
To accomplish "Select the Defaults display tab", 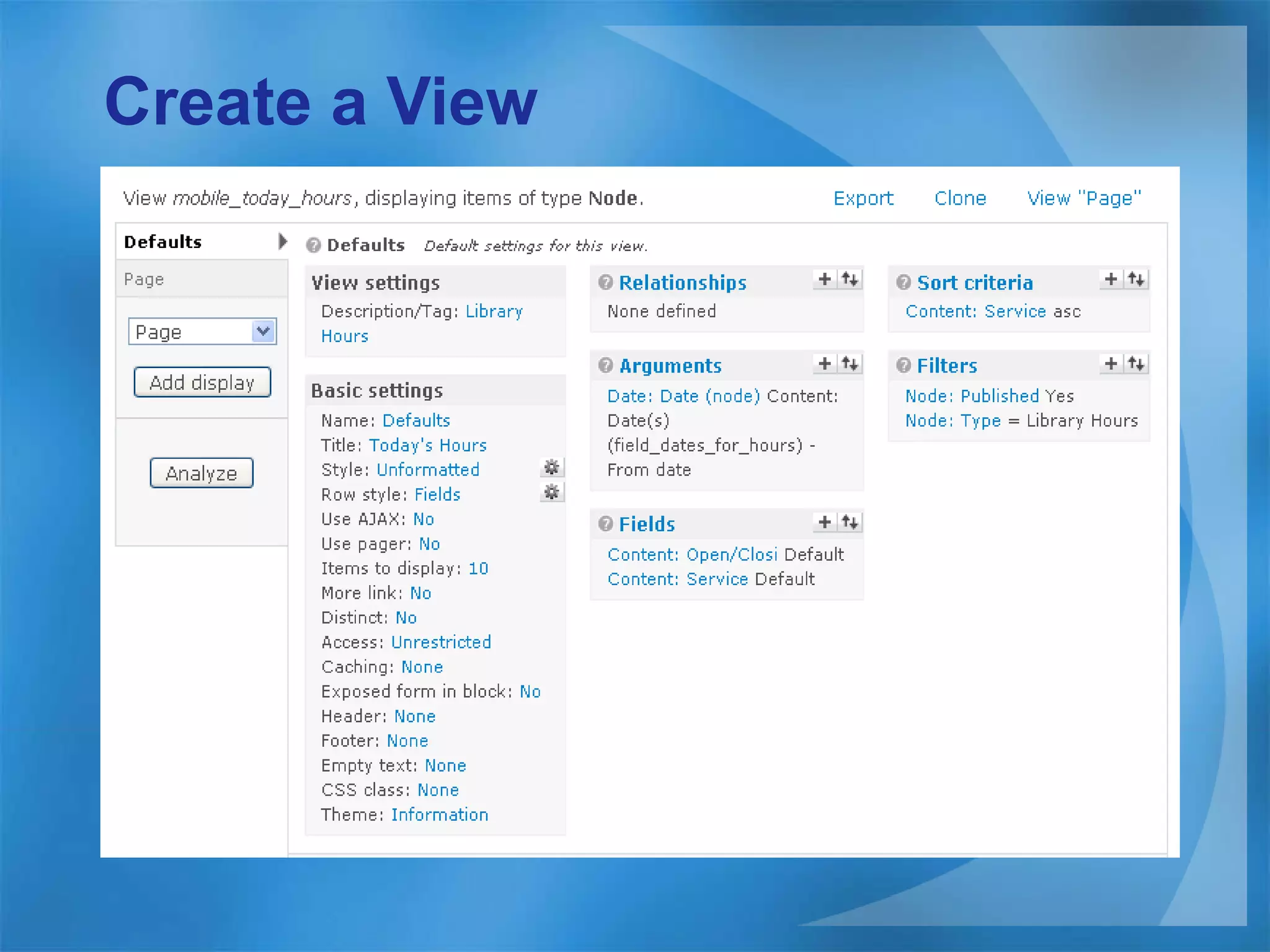I will coord(202,242).
